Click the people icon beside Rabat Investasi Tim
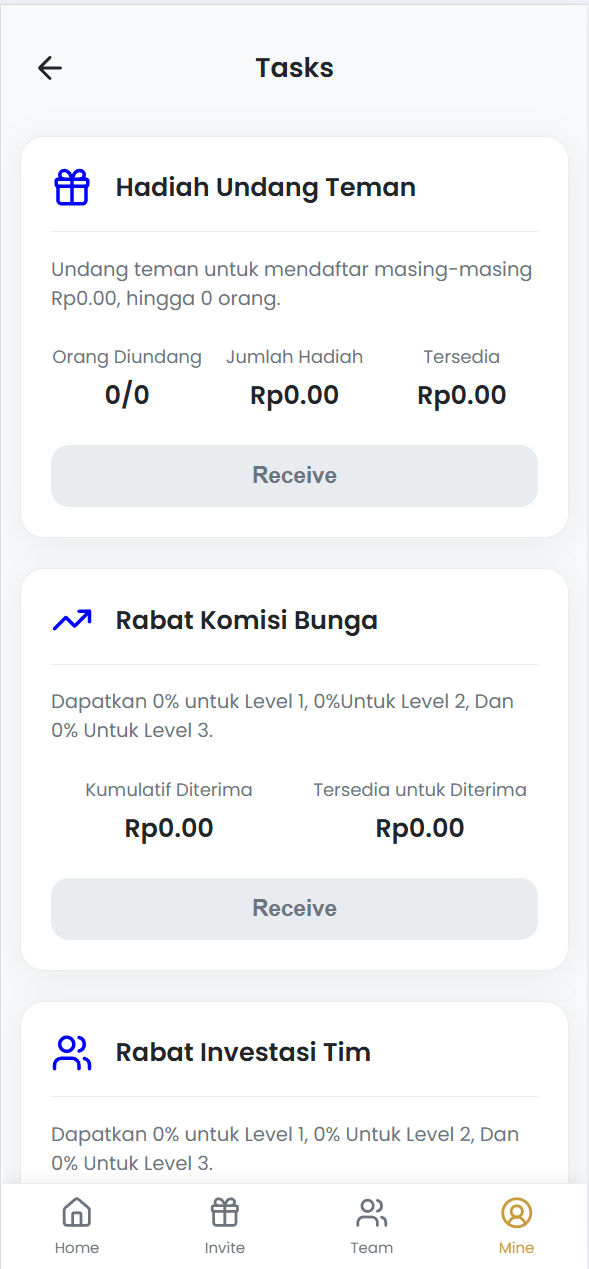The image size is (589, 1269). point(72,1052)
